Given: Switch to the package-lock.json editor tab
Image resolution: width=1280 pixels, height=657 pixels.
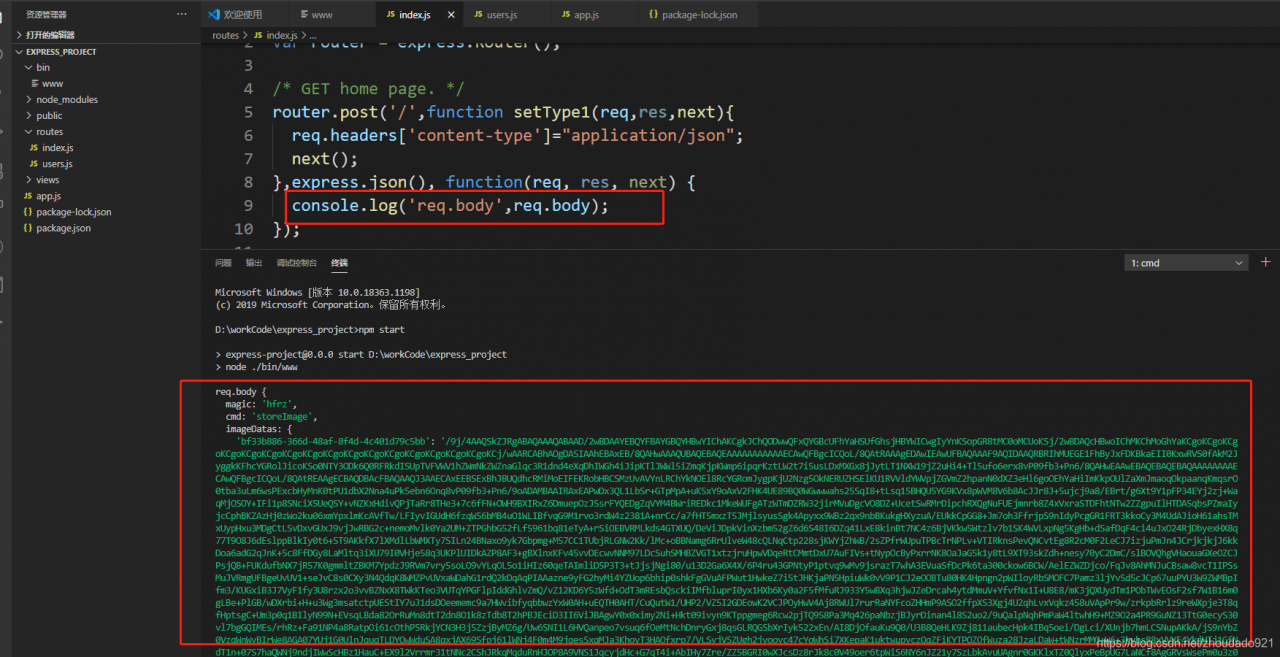Looking at the screenshot, I should pyautogui.click(x=700, y=15).
